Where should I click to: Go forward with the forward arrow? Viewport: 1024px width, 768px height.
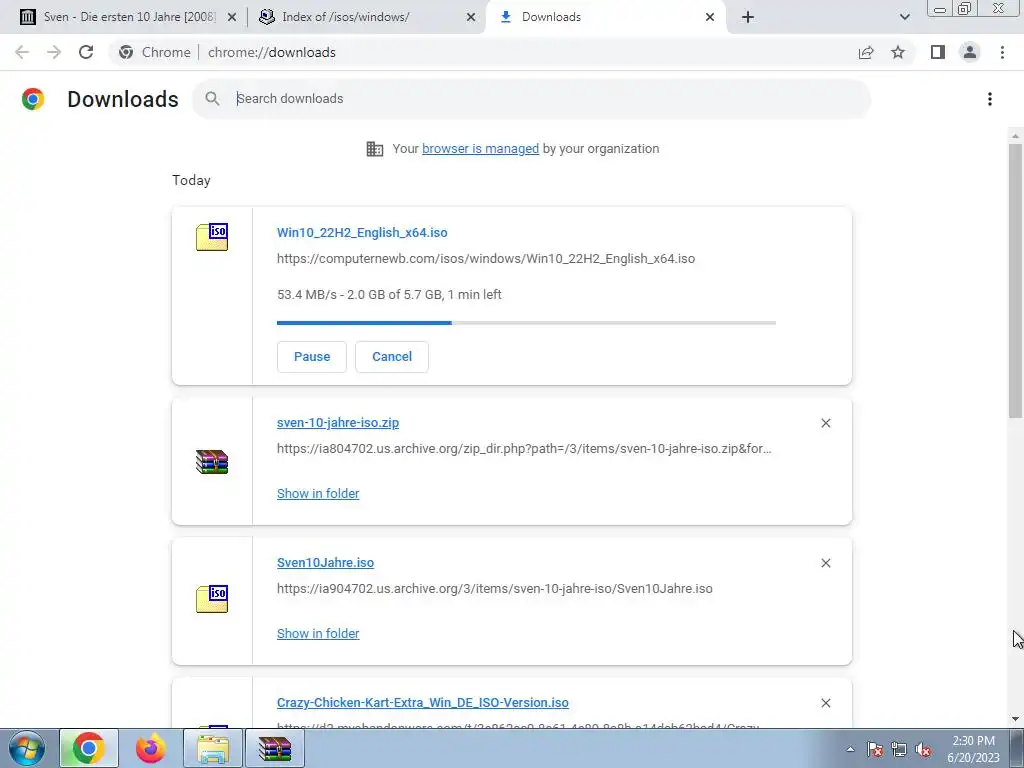click(54, 52)
